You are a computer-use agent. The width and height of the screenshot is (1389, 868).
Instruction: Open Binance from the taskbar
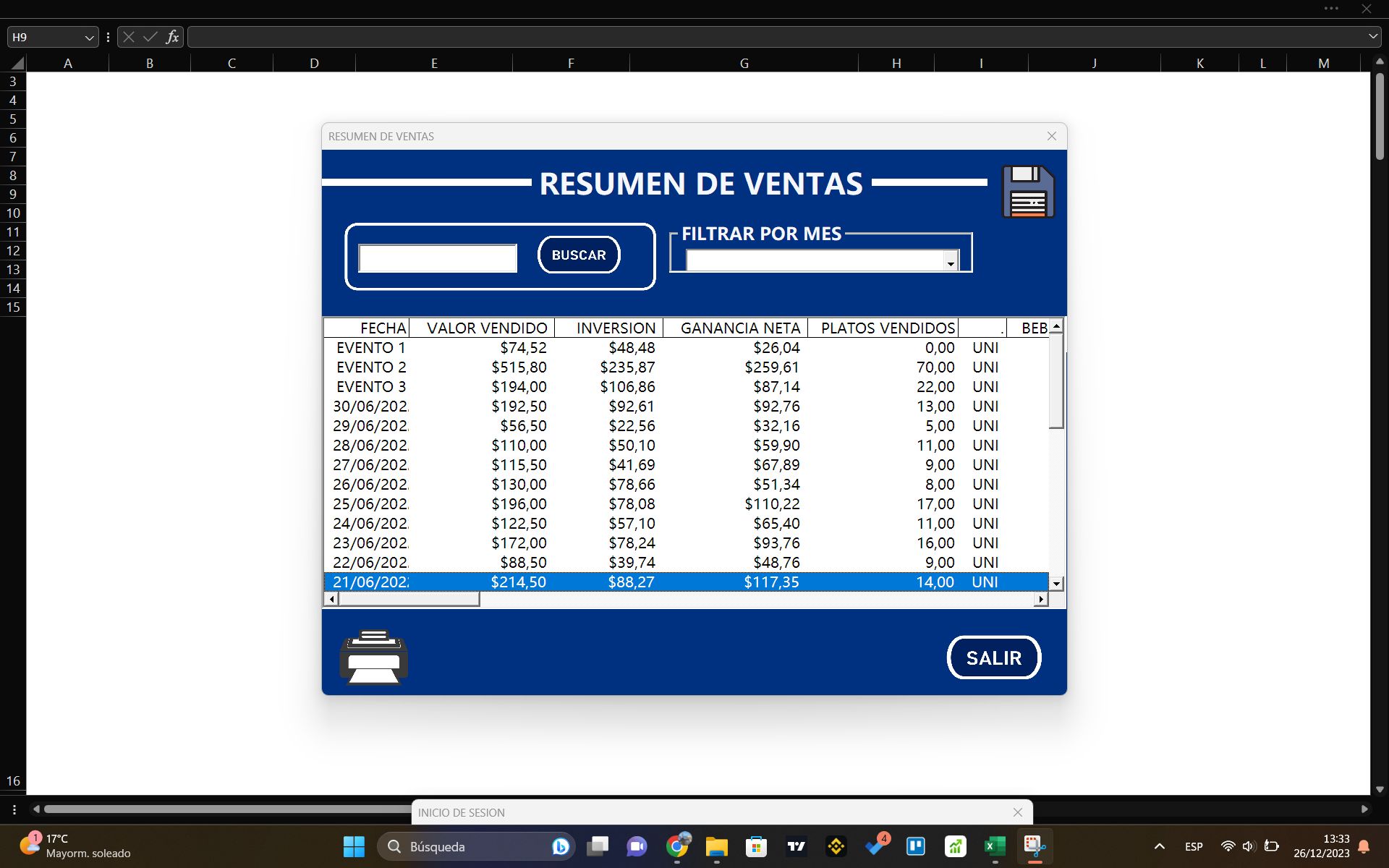click(x=836, y=846)
